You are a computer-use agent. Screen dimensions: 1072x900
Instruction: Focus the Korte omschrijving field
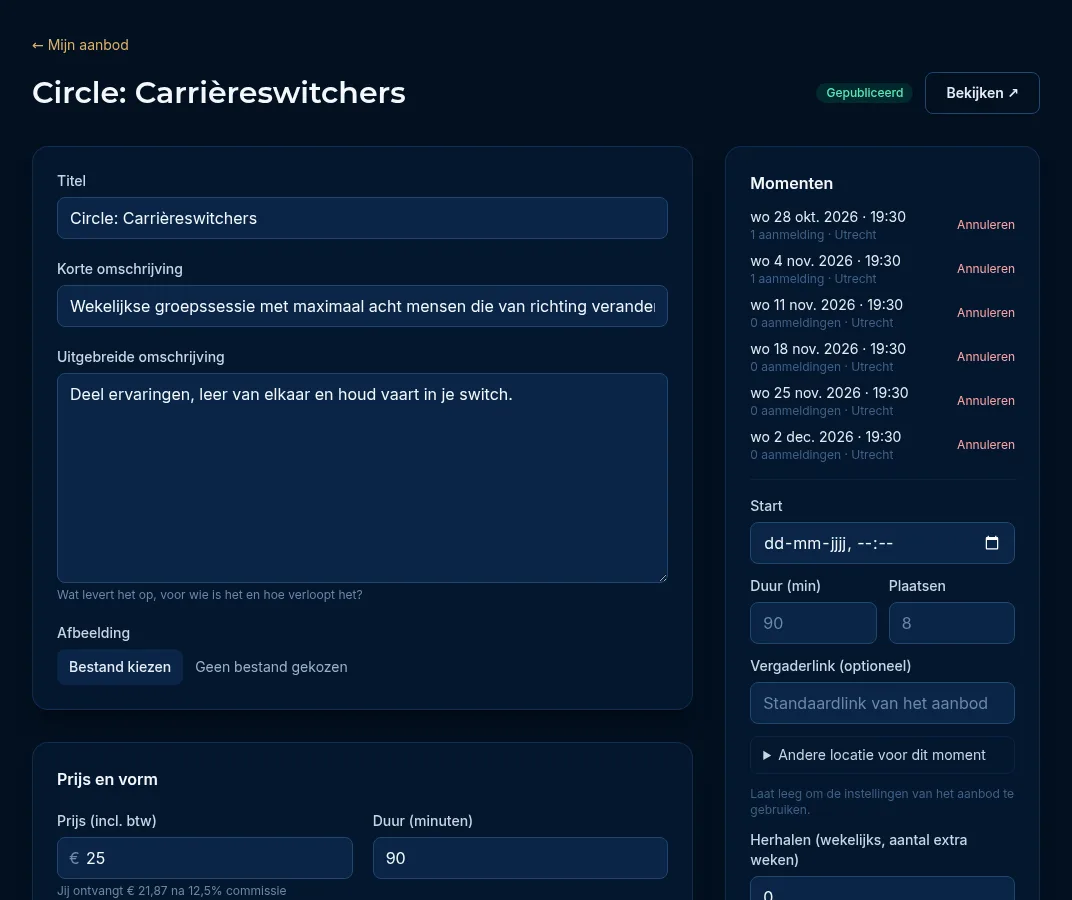click(362, 306)
